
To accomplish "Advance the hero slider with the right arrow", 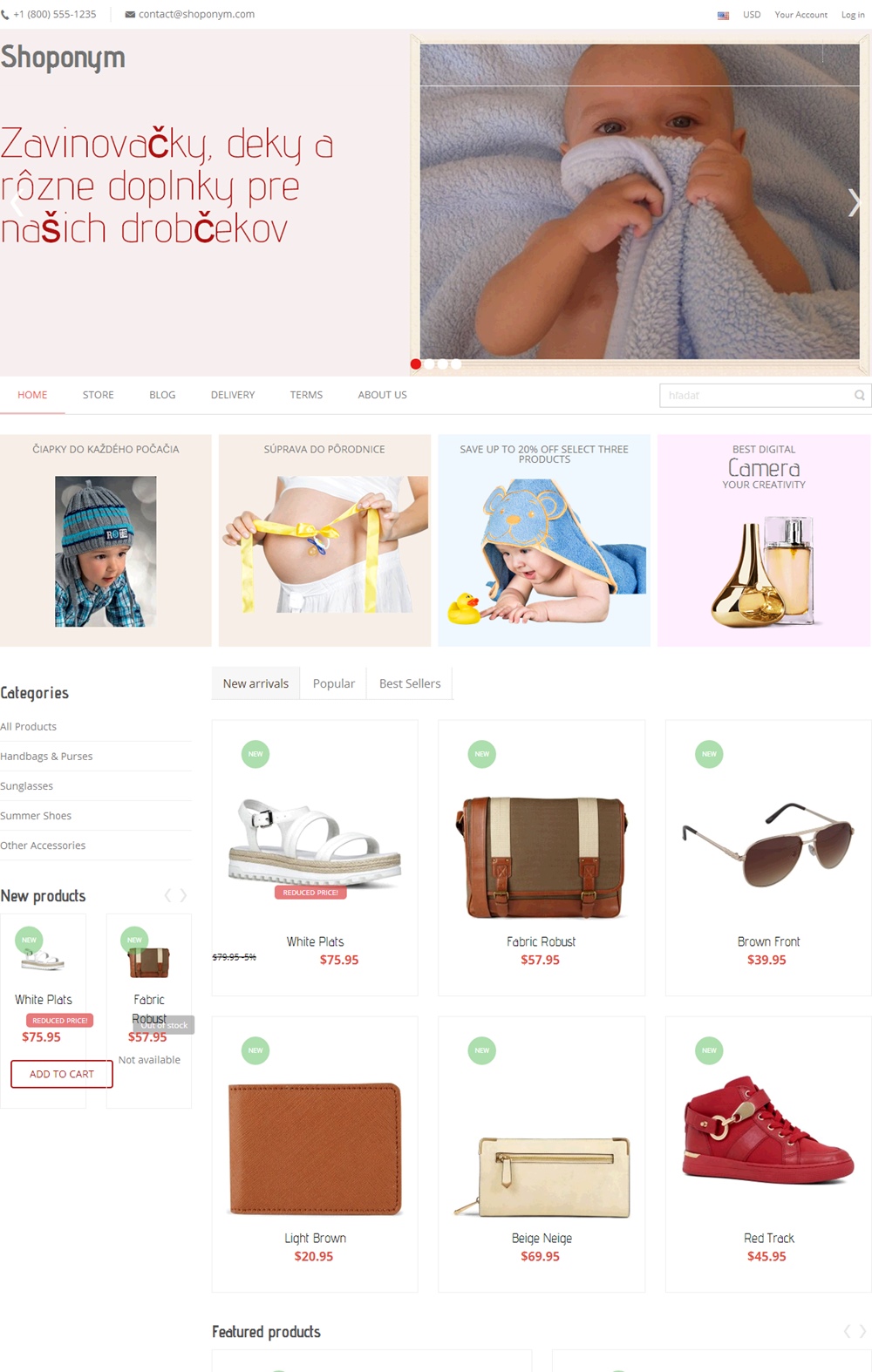I will pyautogui.click(x=855, y=202).
